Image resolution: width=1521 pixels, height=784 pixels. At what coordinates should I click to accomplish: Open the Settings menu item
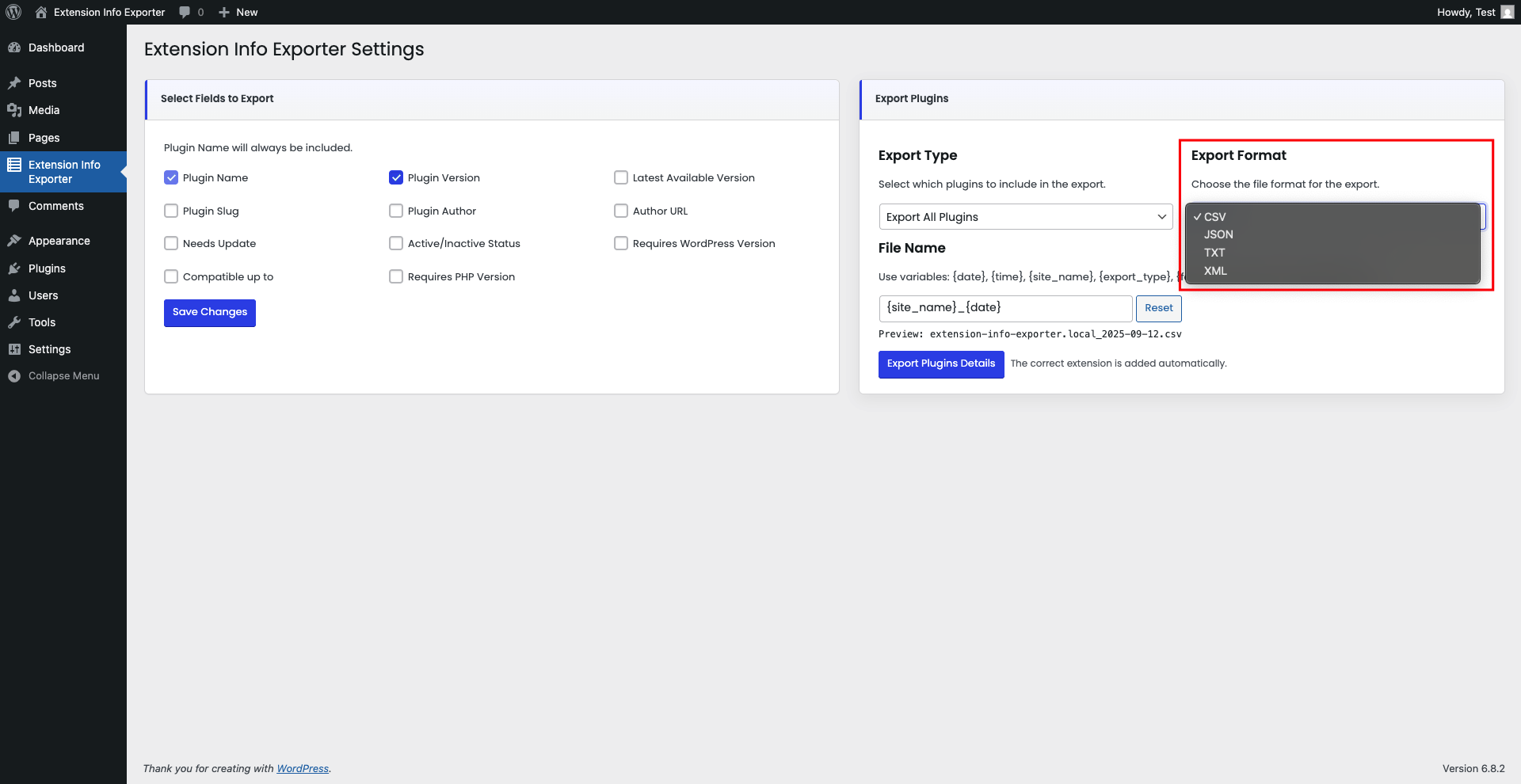pyautogui.click(x=49, y=349)
